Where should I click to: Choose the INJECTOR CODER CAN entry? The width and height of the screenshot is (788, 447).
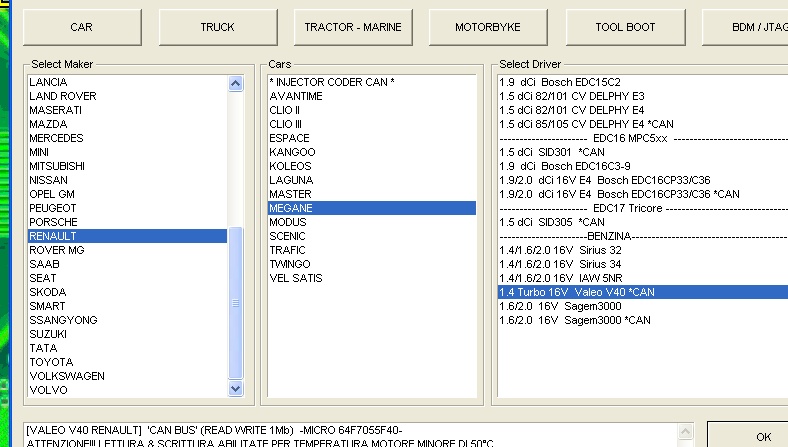332,82
